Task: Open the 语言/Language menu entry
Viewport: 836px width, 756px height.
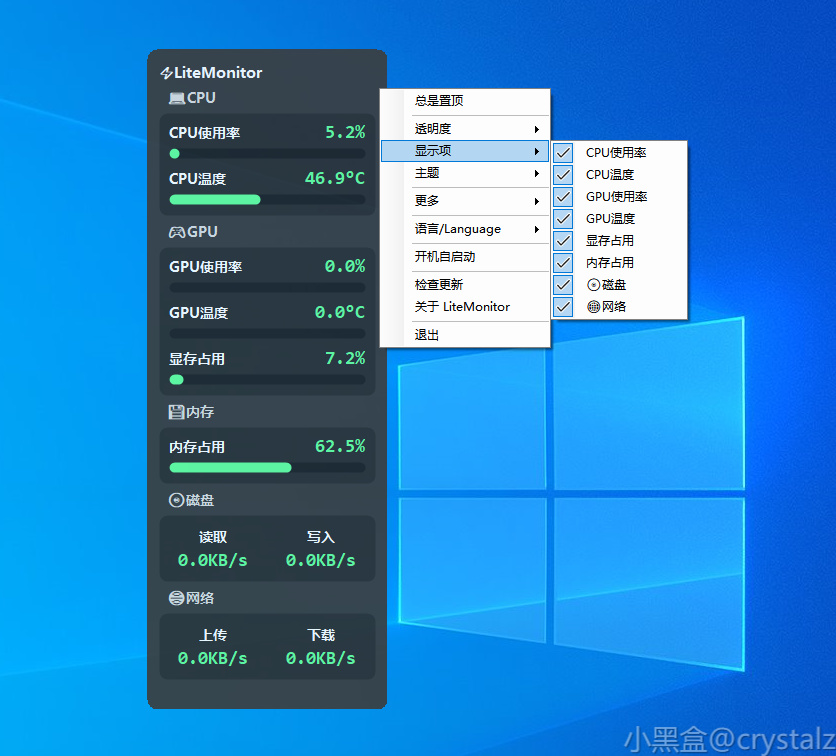Action: point(465,229)
